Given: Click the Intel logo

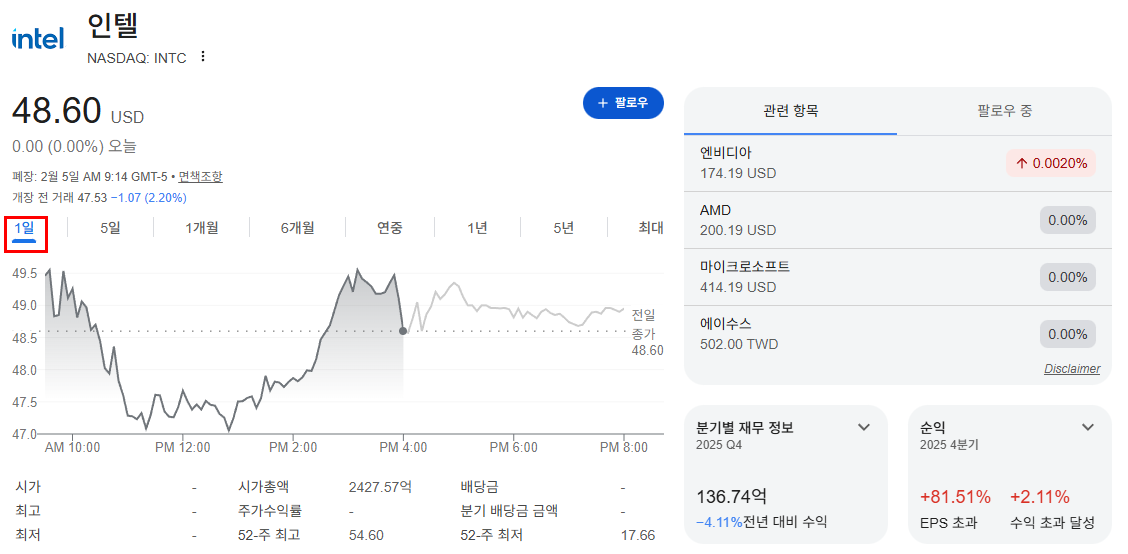Looking at the screenshot, I should (38, 38).
